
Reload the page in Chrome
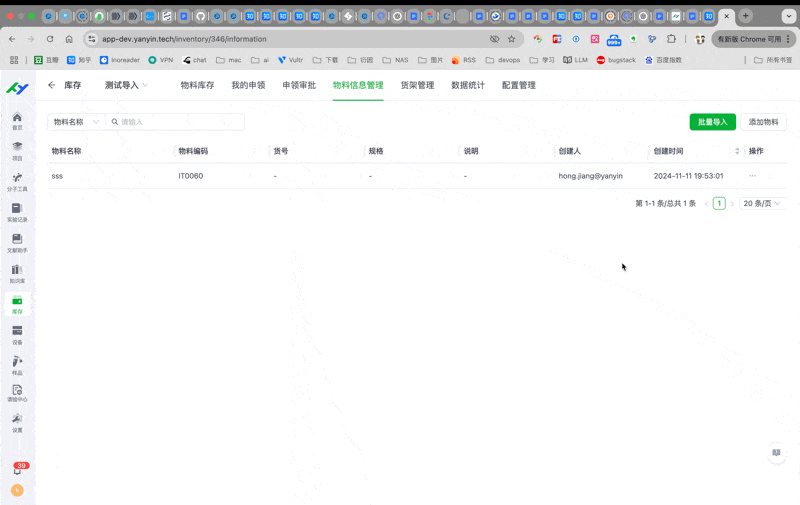[50, 39]
